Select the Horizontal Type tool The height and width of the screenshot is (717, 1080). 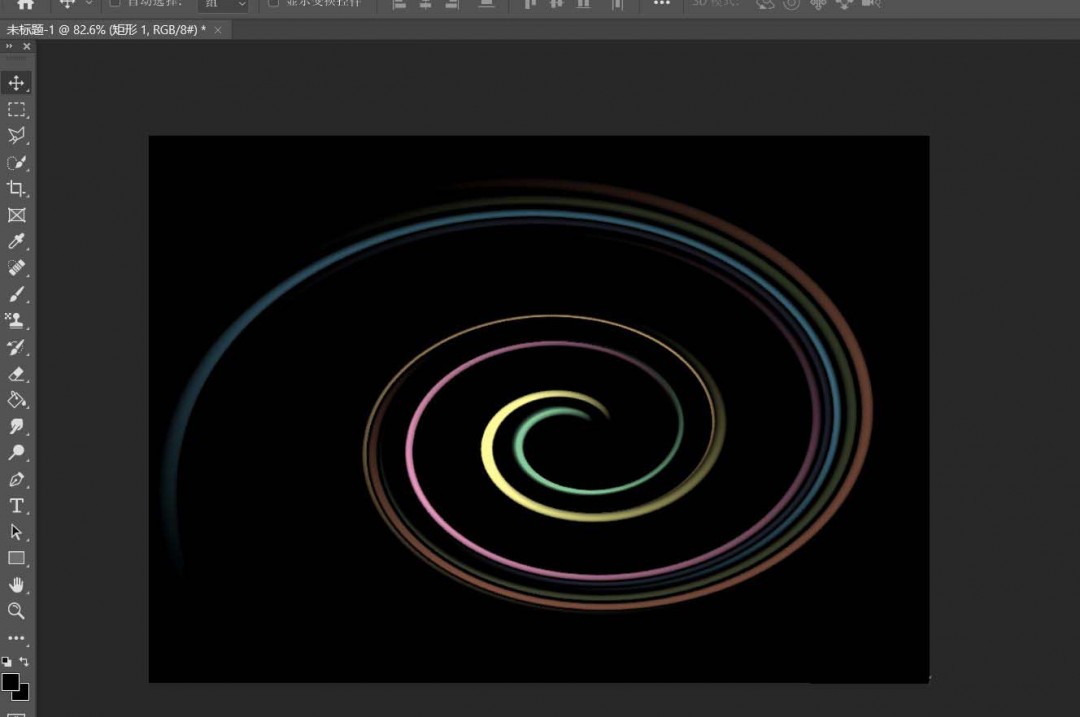pos(17,506)
